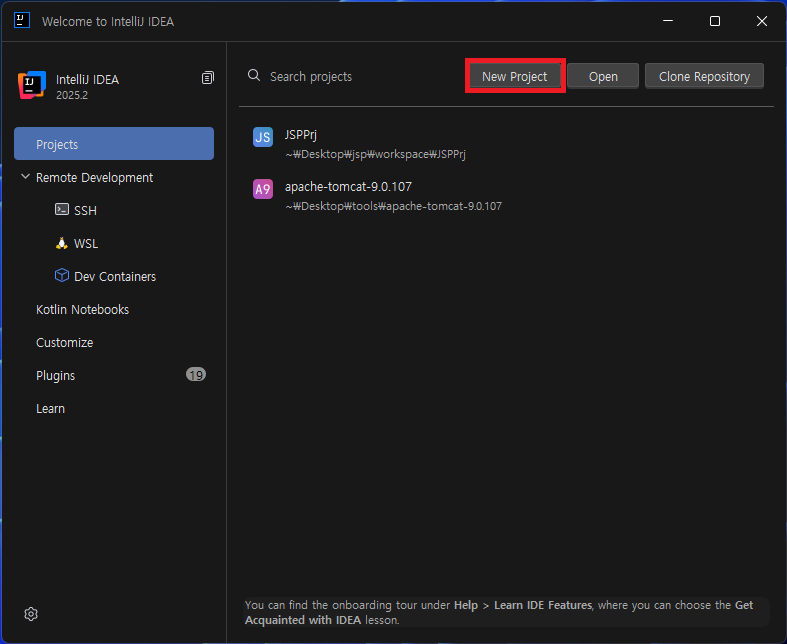This screenshot has height=644, width=787.
Task: Click the A9 icon for apache-tomcat project
Action: pos(263,189)
